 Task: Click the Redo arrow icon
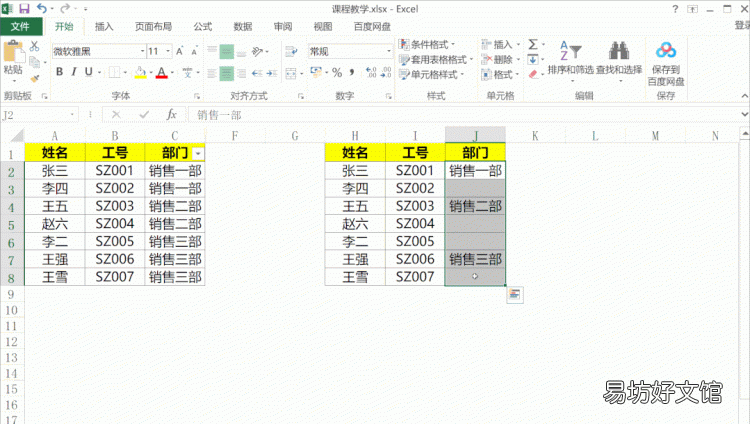65,8
